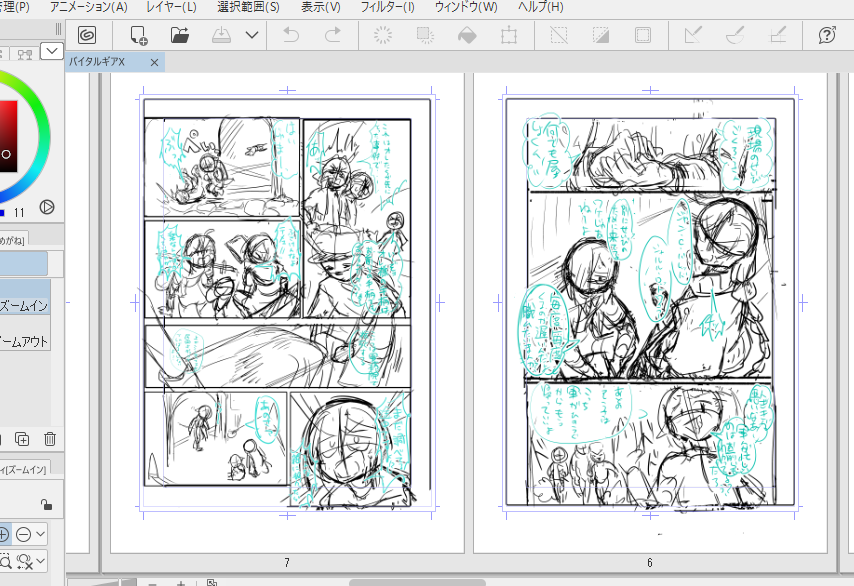Open the フィルター(I) menu
The image size is (854, 586).
(x=387, y=7)
